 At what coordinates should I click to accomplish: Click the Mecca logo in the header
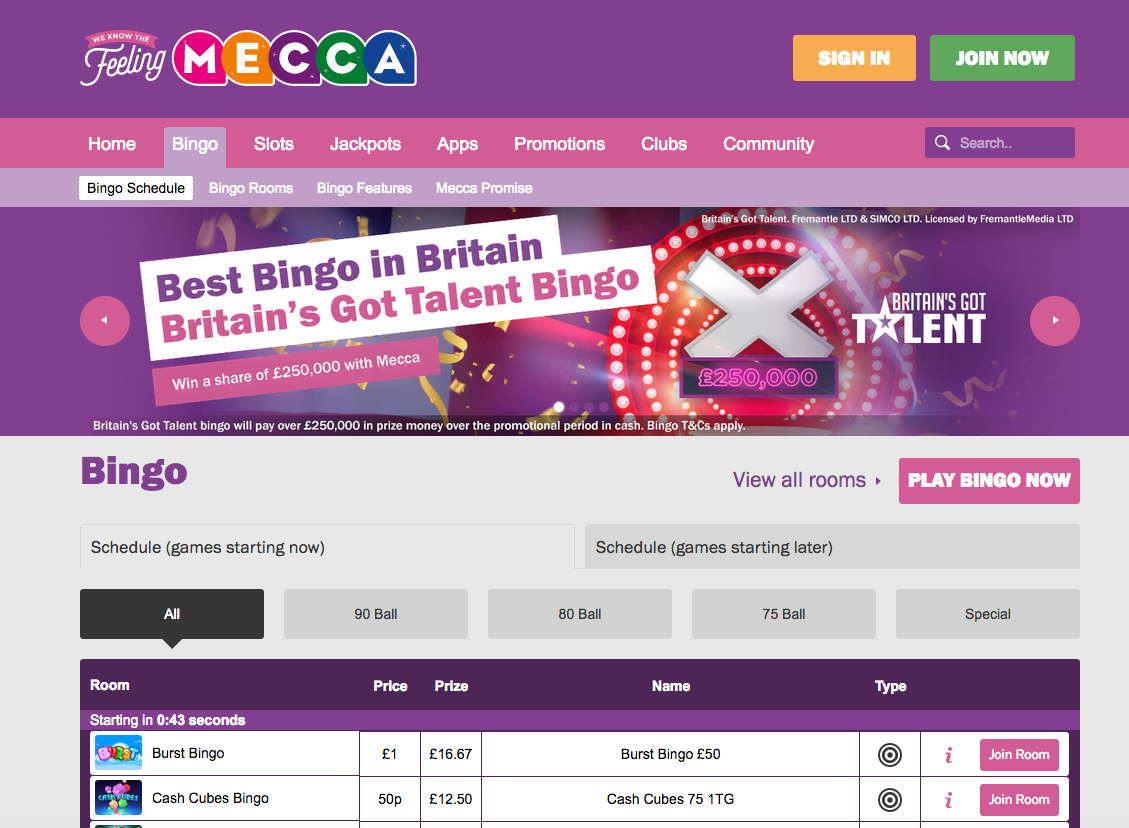point(247,57)
